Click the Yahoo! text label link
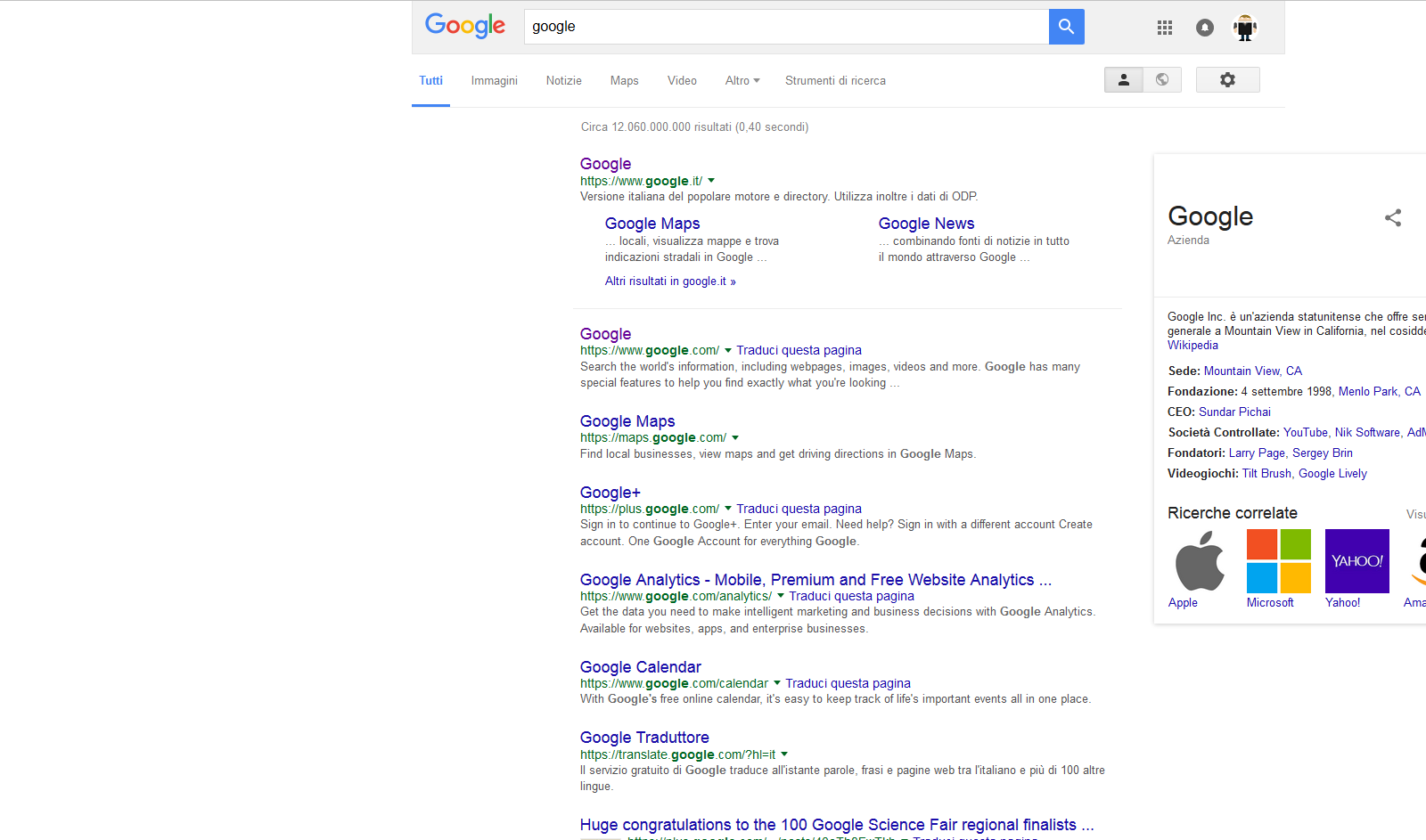 coord(1342,603)
